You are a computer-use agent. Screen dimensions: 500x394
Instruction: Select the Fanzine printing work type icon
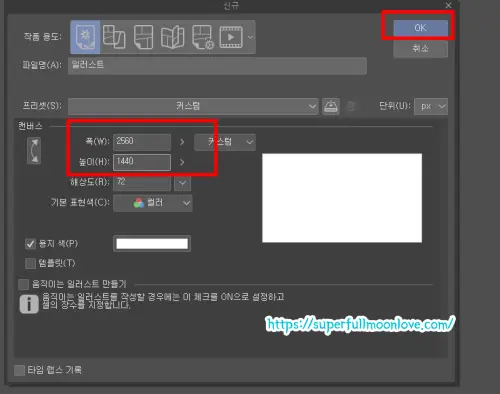point(172,37)
